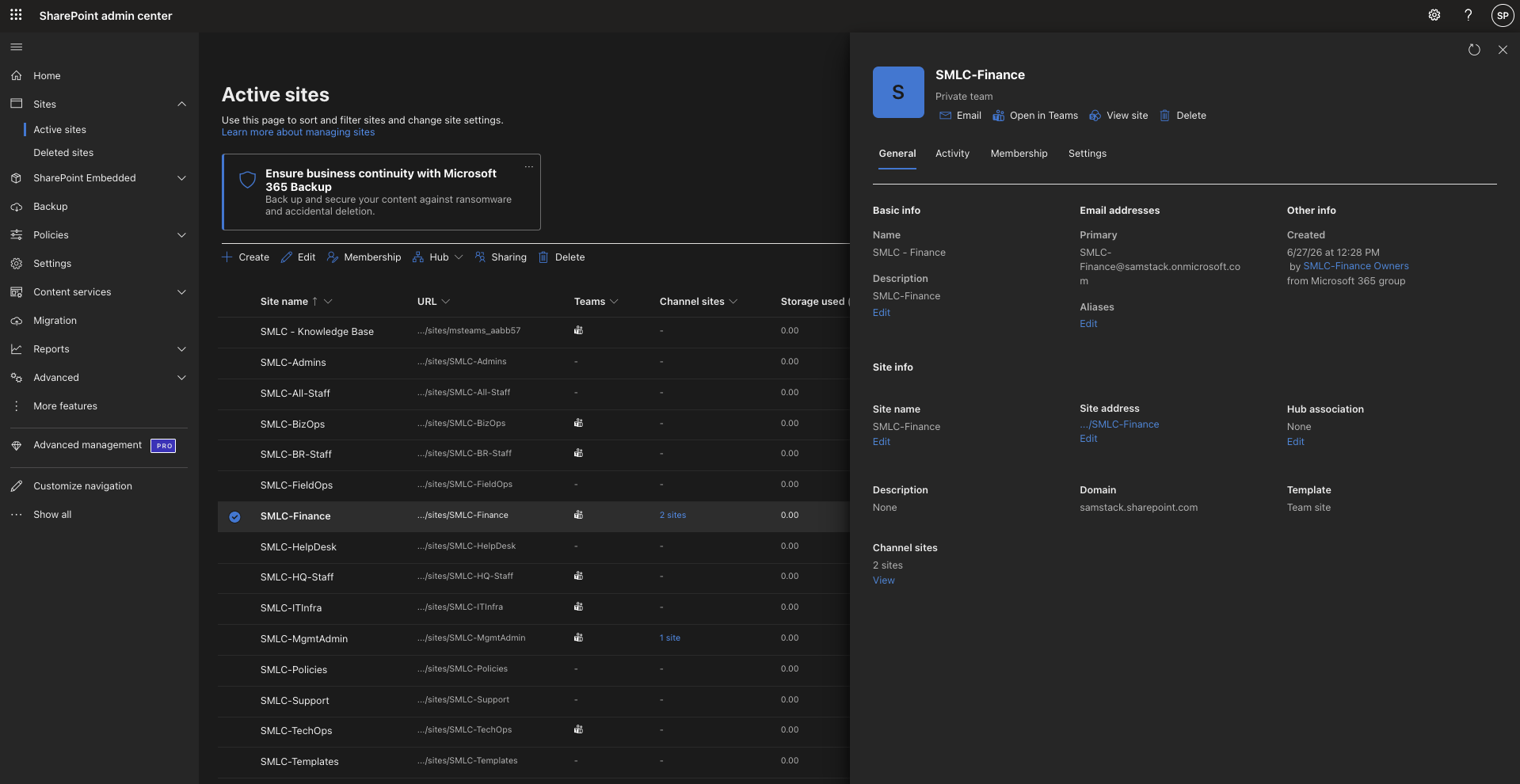Switch to the Membership tab in panel
Screen dimensions: 1520x784
(x=1019, y=154)
